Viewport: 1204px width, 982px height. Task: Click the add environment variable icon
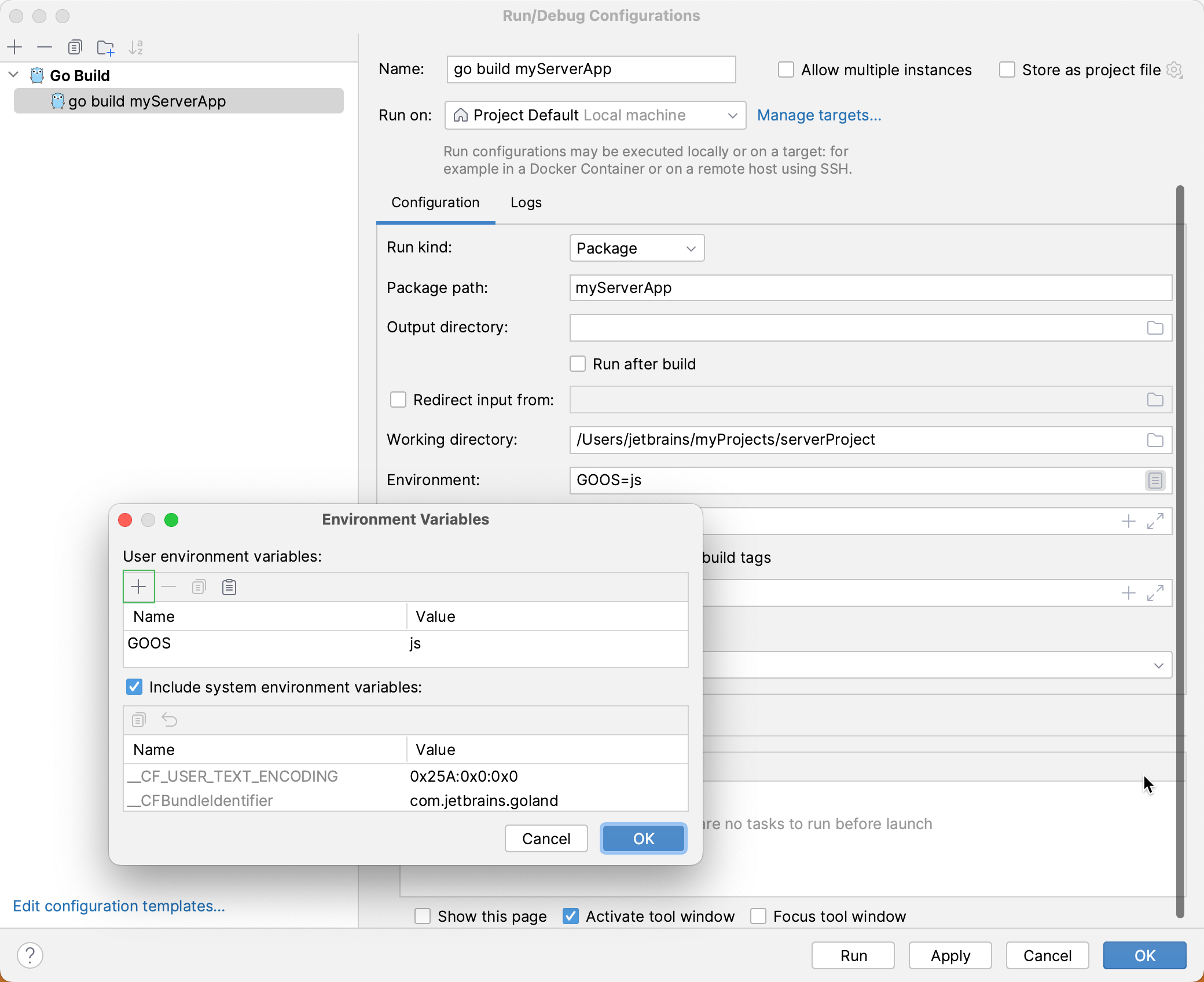pos(139,587)
